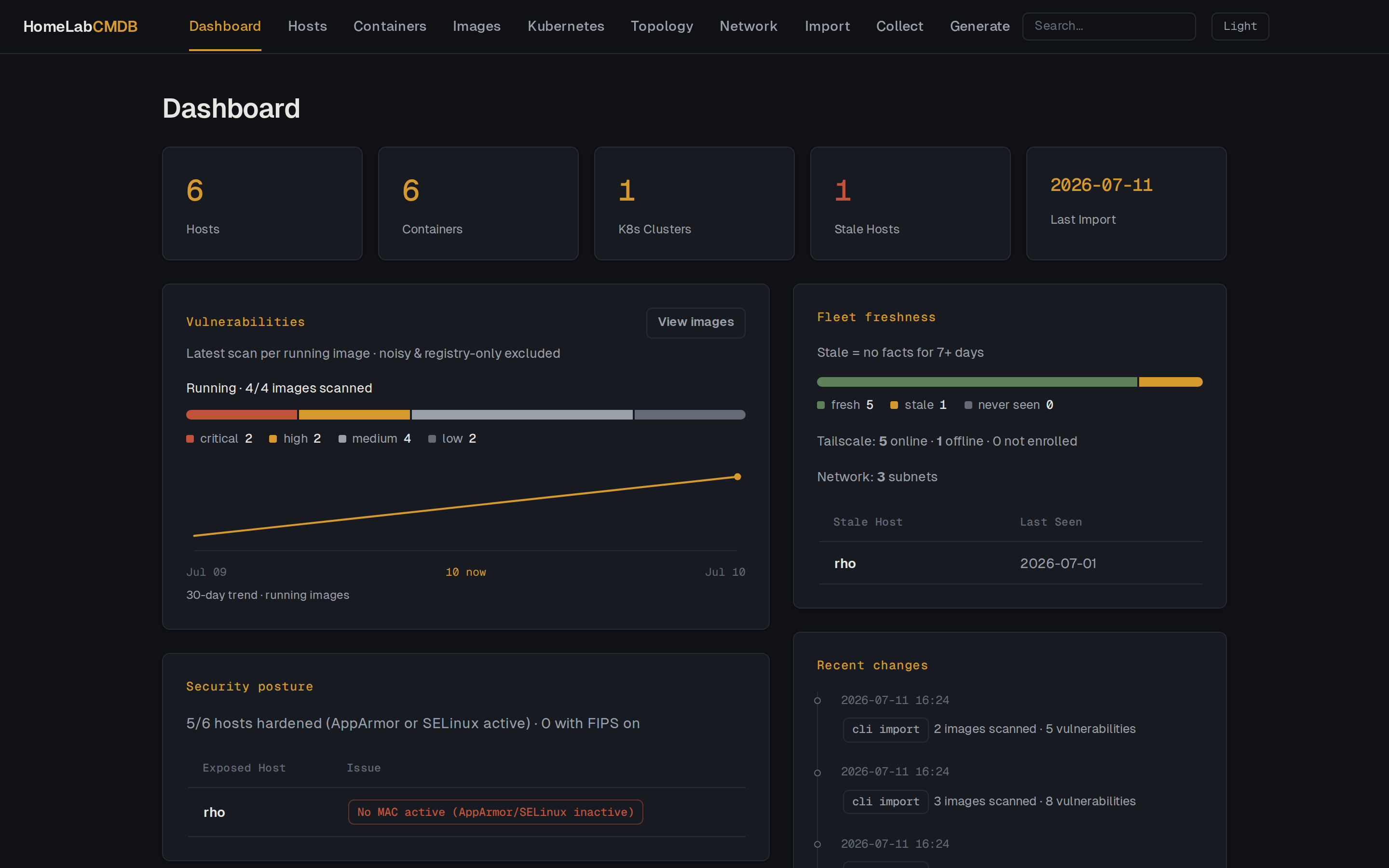Viewport: 1389px width, 868px height.
Task: Click the never seen legend swatch
Action: (968, 405)
